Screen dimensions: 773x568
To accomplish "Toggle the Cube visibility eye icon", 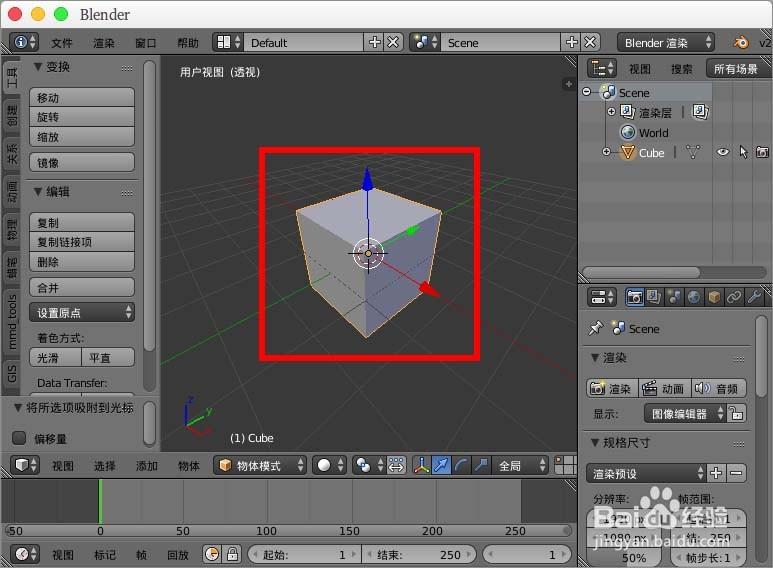I will click(x=723, y=152).
